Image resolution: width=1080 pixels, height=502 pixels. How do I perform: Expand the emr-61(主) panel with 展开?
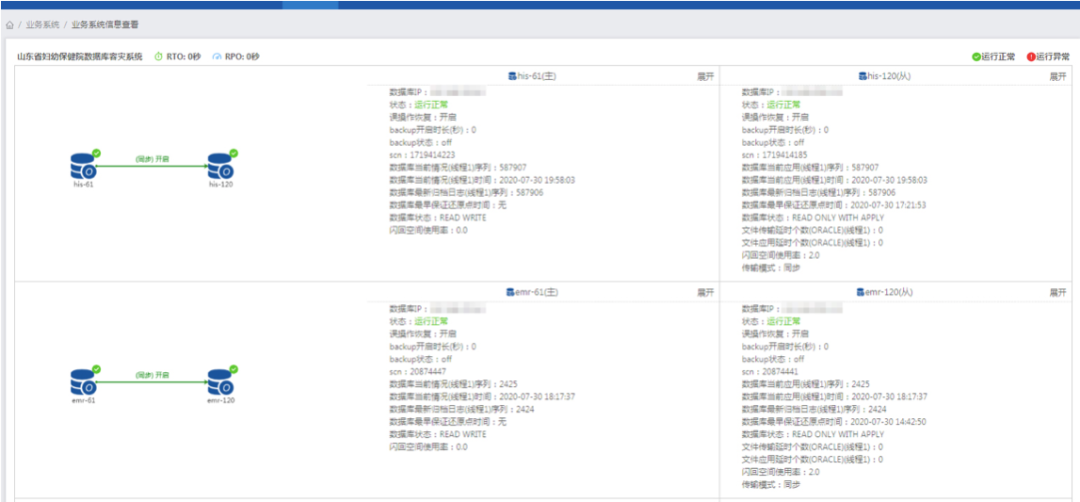[705, 292]
